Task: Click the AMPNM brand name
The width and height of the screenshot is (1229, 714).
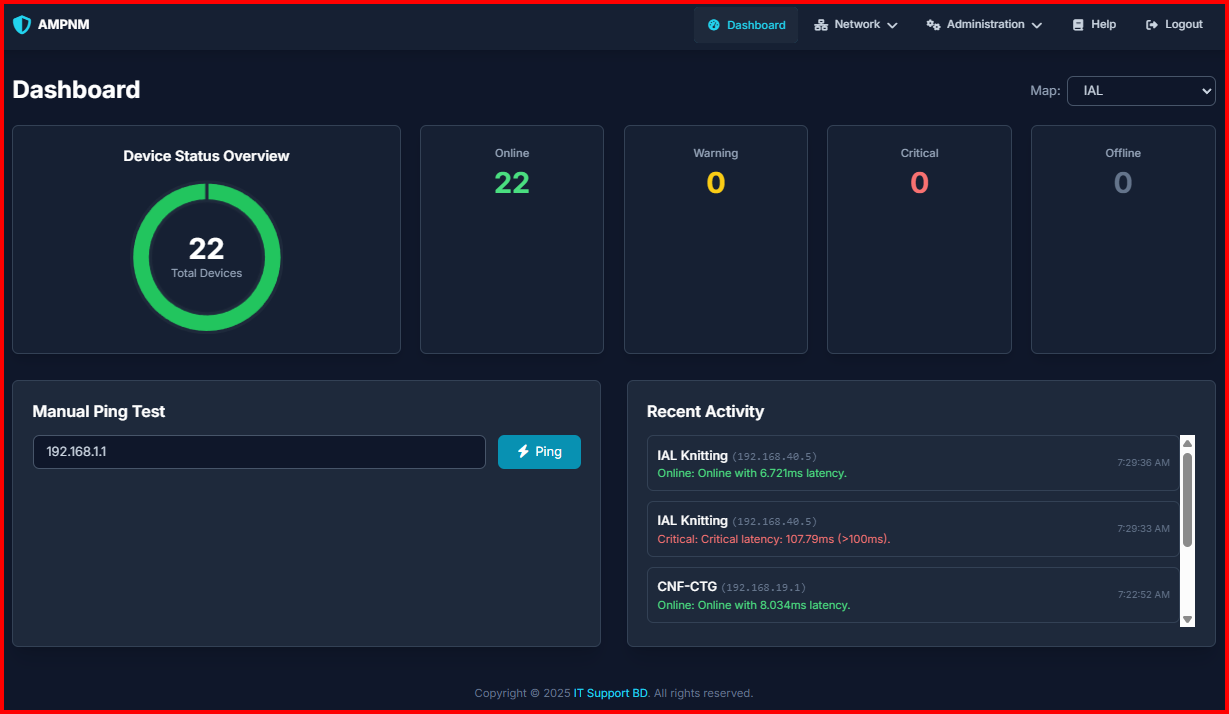Action: pos(64,24)
